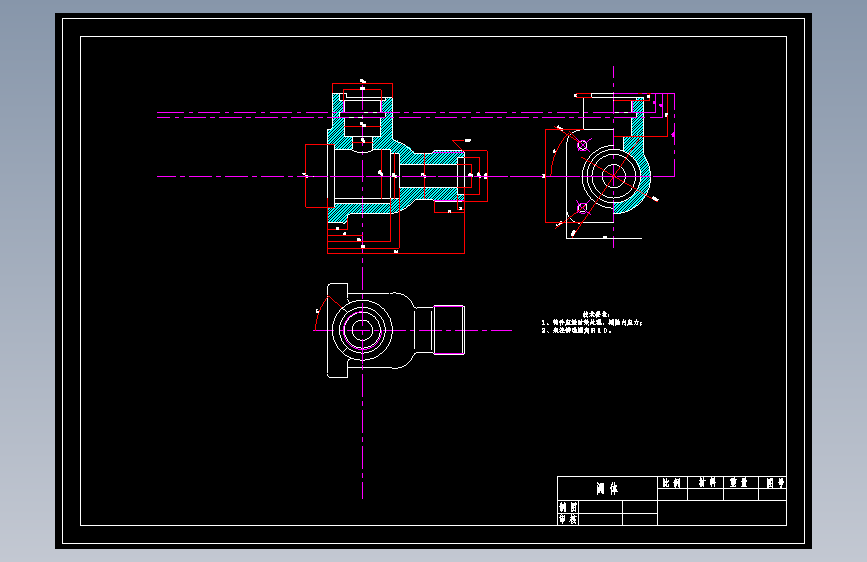
Task: Click the 审核 label in title block
Action: (x=568, y=519)
